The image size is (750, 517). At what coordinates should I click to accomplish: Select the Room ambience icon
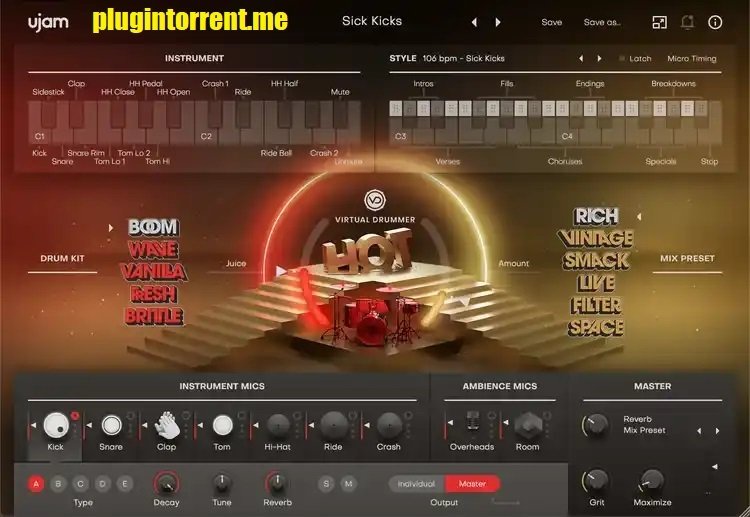(528, 425)
